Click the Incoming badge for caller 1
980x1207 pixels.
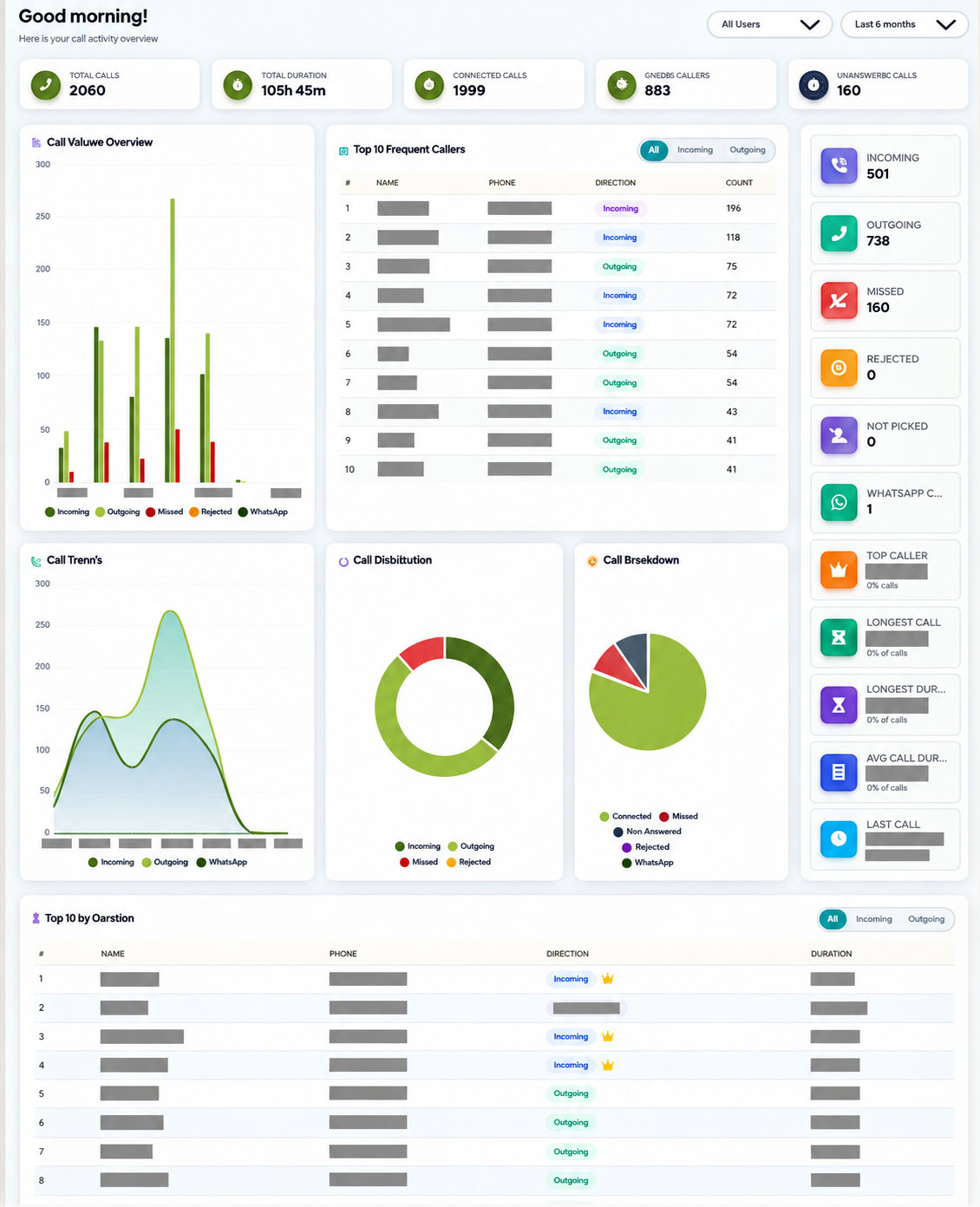pyautogui.click(x=620, y=208)
